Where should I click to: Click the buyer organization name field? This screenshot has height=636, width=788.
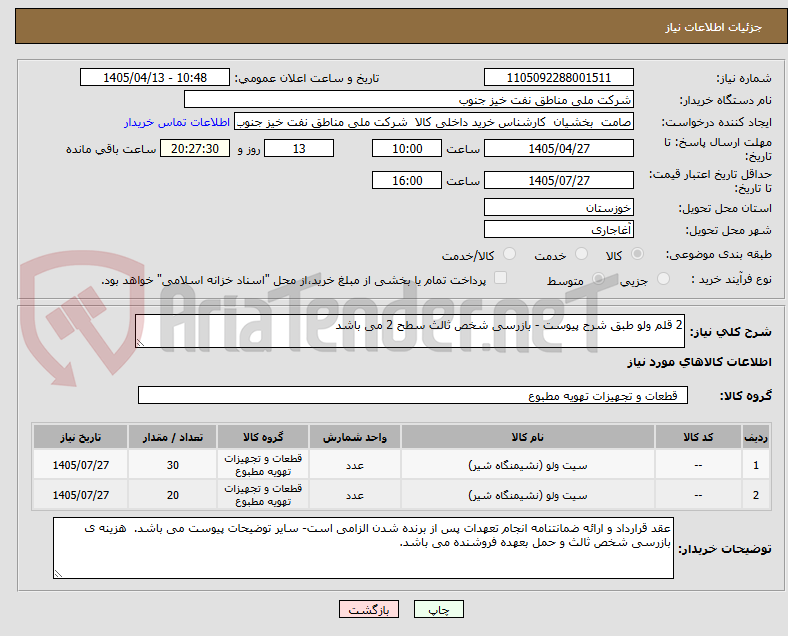pyautogui.click(x=409, y=99)
